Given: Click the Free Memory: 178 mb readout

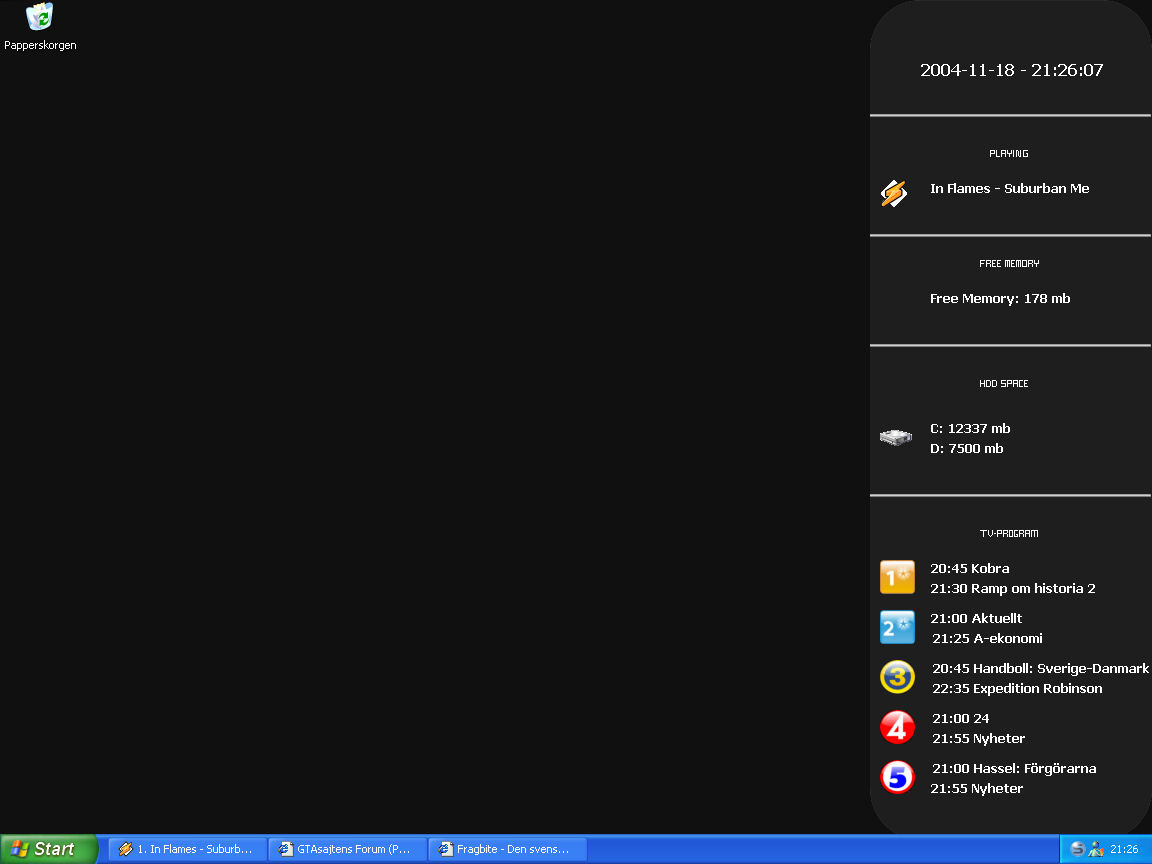Looking at the screenshot, I should point(1000,299).
